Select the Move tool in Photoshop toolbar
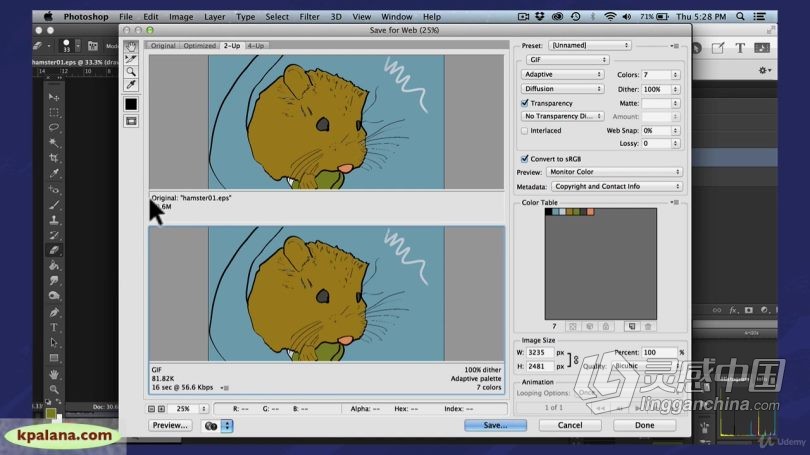The width and height of the screenshot is (810, 455). 54,97
